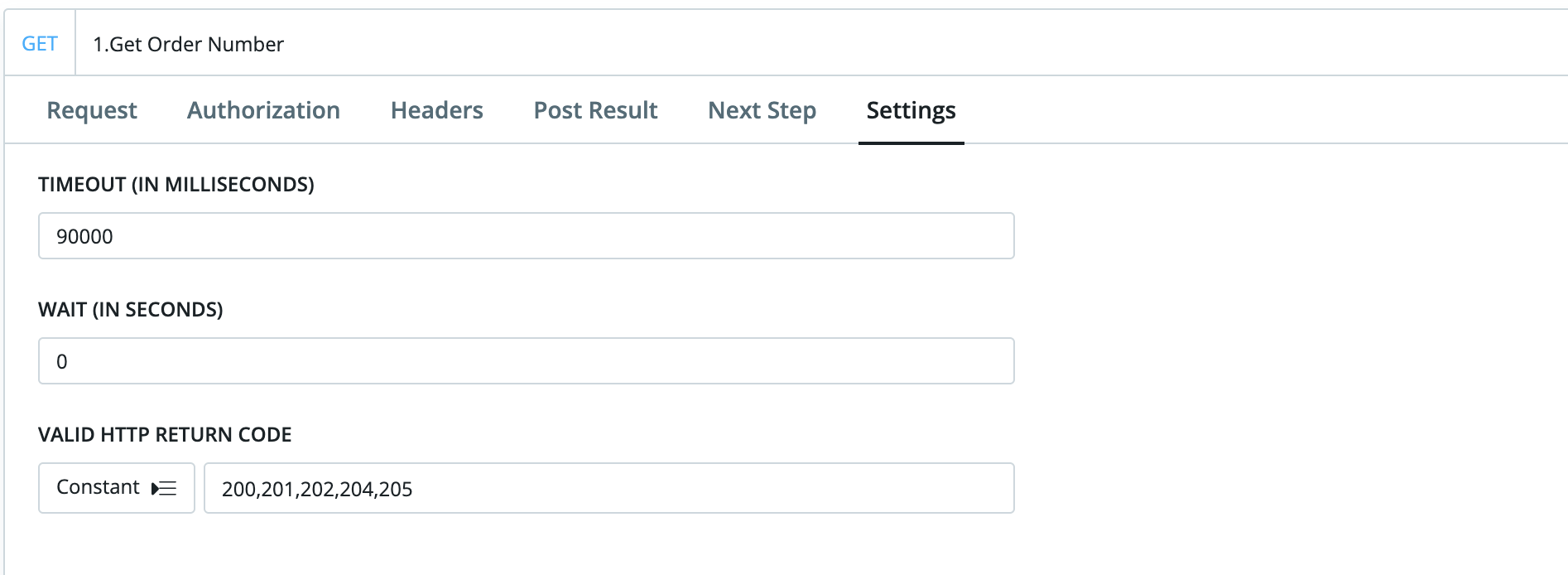Open the Headers tab
The height and width of the screenshot is (575, 1568).
click(436, 110)
